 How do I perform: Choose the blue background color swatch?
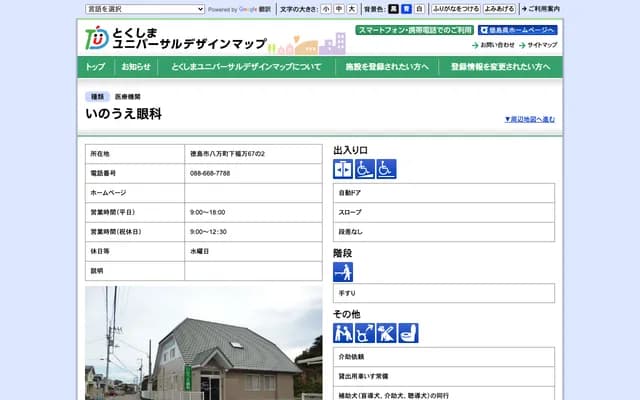coord(406,9)
